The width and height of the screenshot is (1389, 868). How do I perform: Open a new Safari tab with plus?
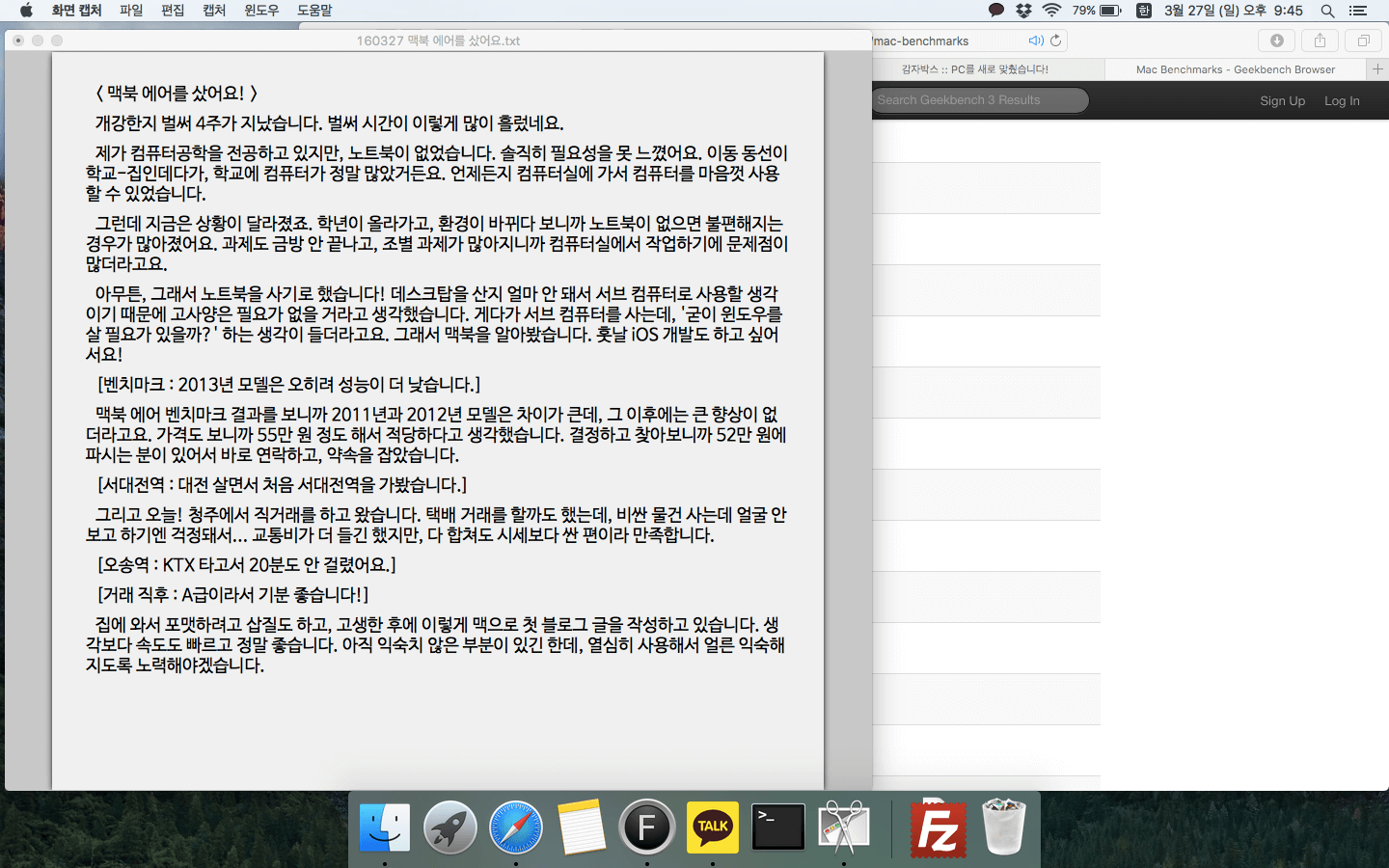(x=1377, y=69)
